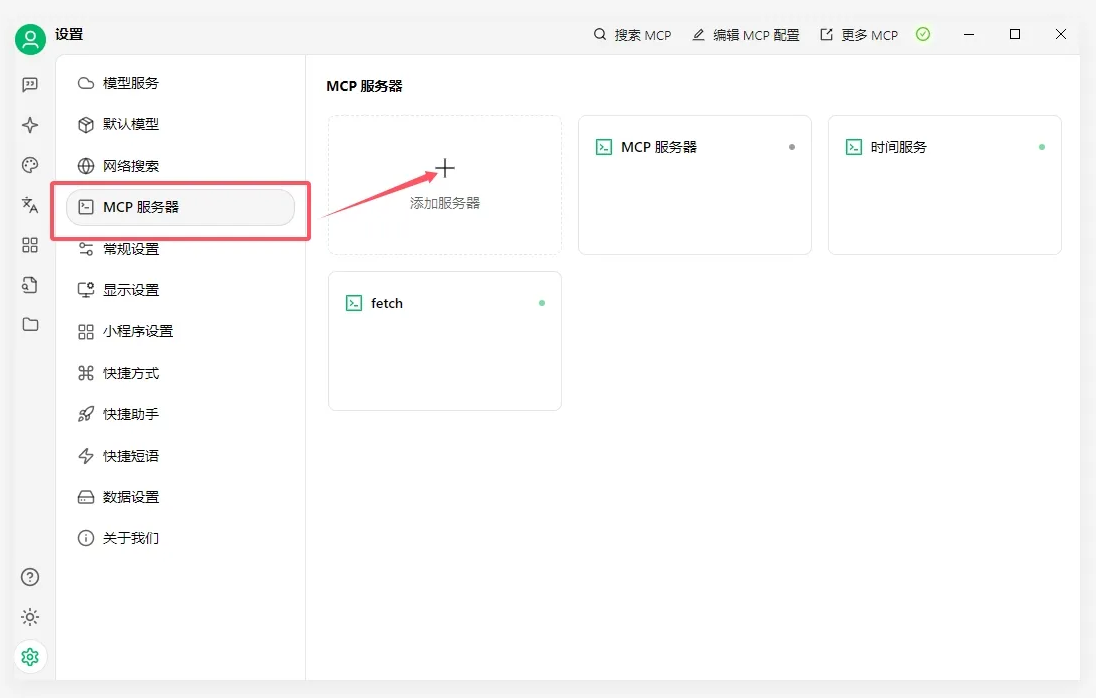Open the files folder sidebar icon
The image size is (1096, 698).
[x=30, y=324]
